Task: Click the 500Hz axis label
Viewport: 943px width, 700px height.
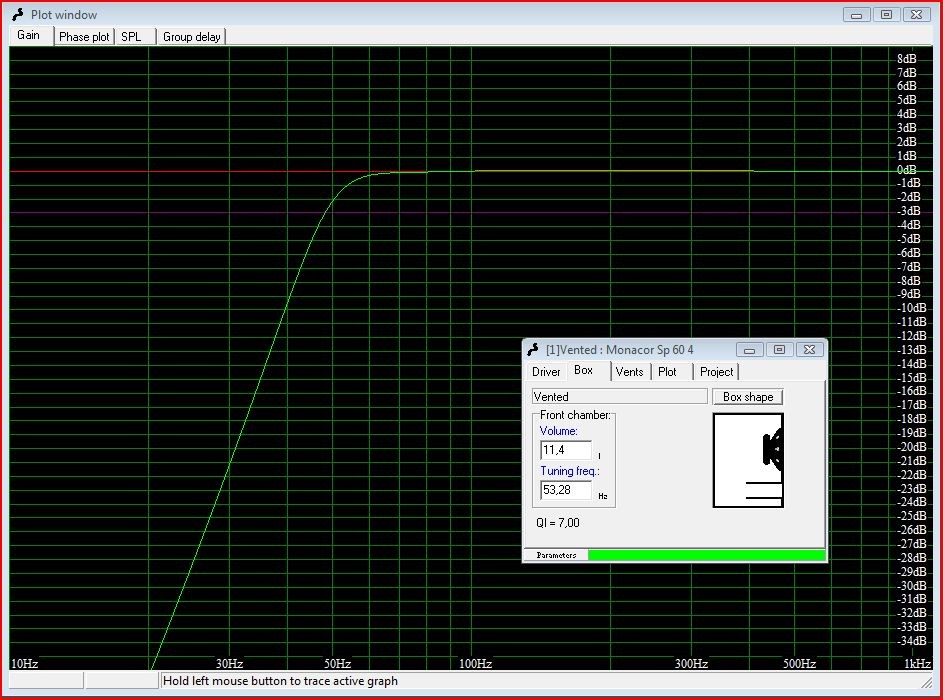Action: 799,663
